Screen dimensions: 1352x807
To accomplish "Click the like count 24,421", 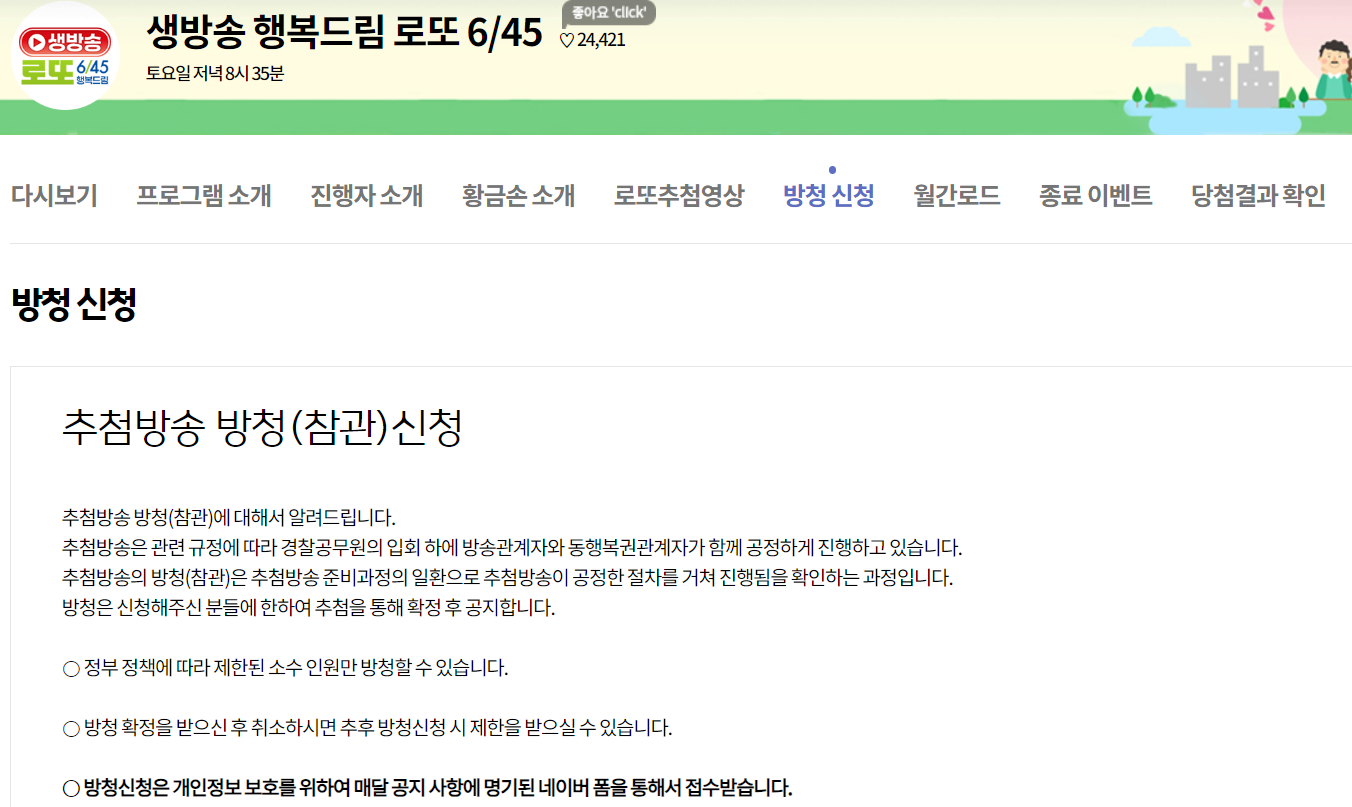I will [601, 40].
